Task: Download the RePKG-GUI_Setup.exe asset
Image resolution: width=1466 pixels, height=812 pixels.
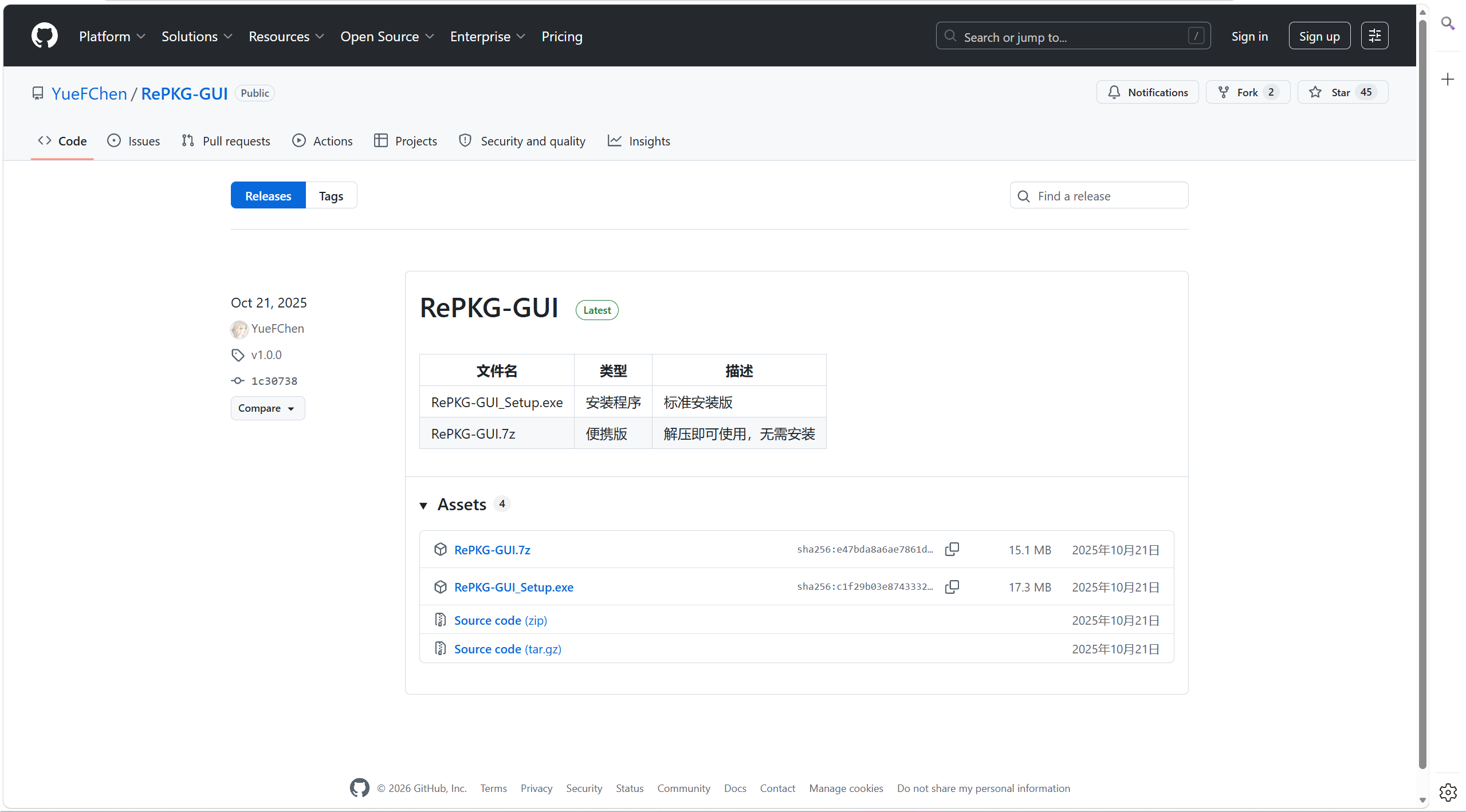Action: pos(513,587)
